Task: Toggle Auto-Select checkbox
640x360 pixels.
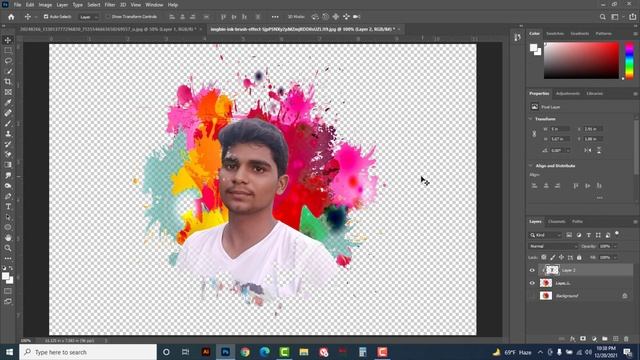Action: point(46,17)
